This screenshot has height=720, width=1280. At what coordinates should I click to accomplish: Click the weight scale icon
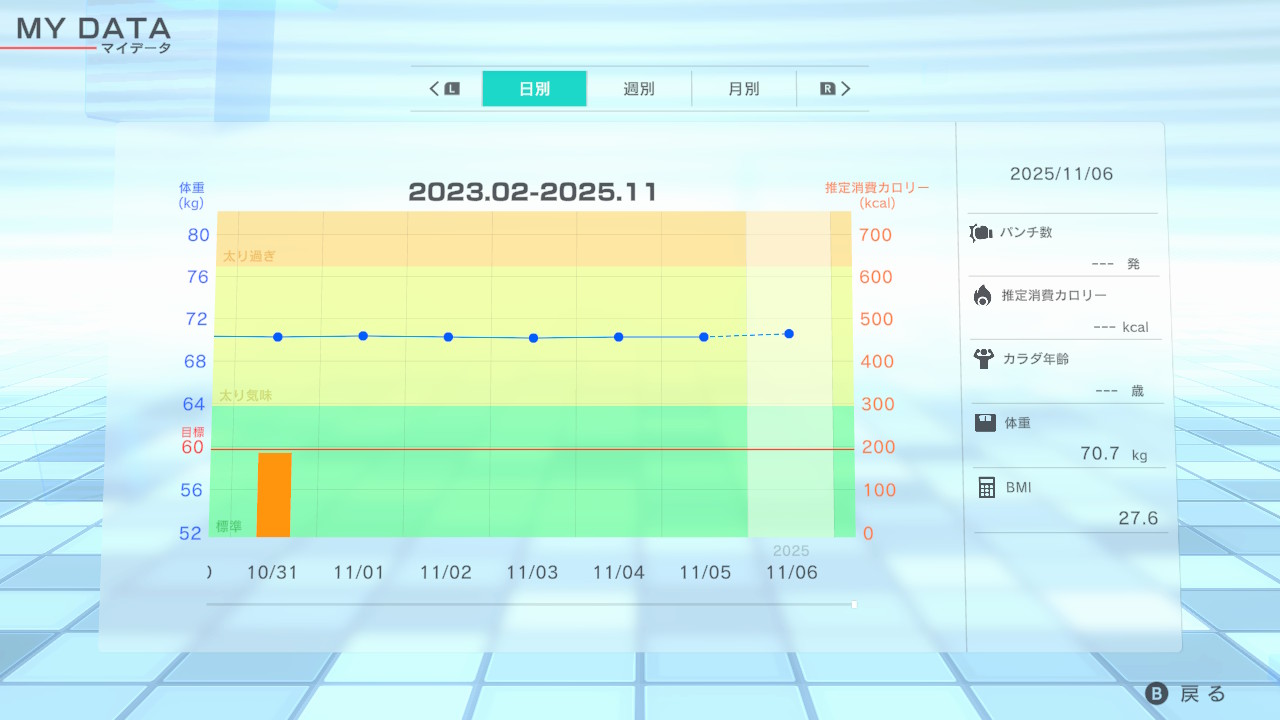point(985,423)
